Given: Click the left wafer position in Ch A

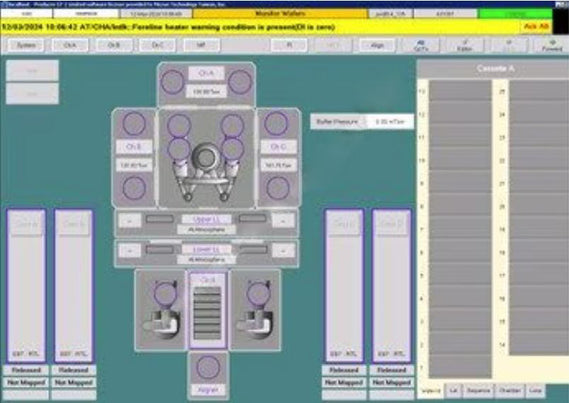Looking at the screenshot, I should point(172,82).
